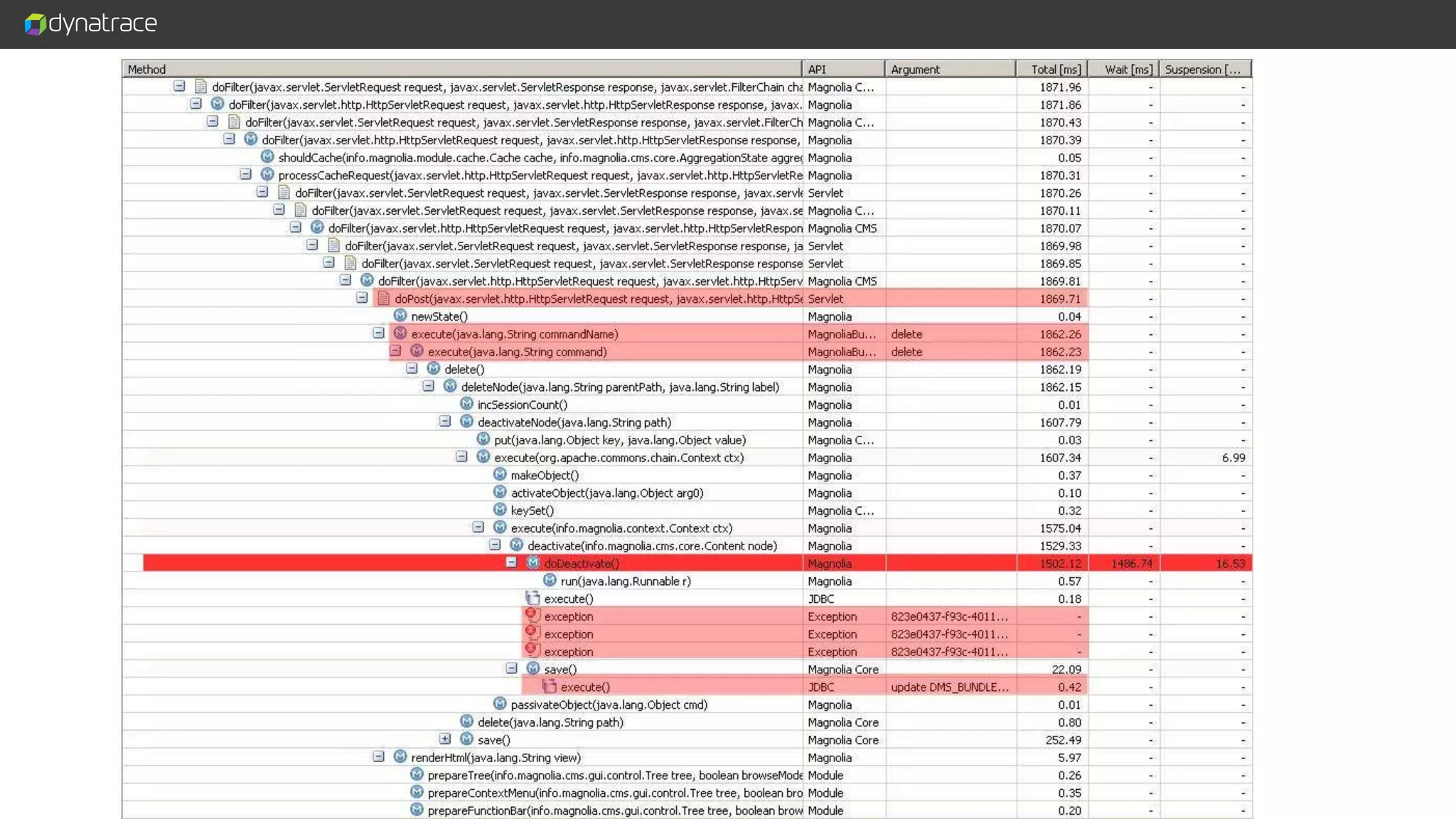This screenshot has height=819, width=1456.
Task: Collapse the renderHtml tree node
Action: (x=378, y=757)
